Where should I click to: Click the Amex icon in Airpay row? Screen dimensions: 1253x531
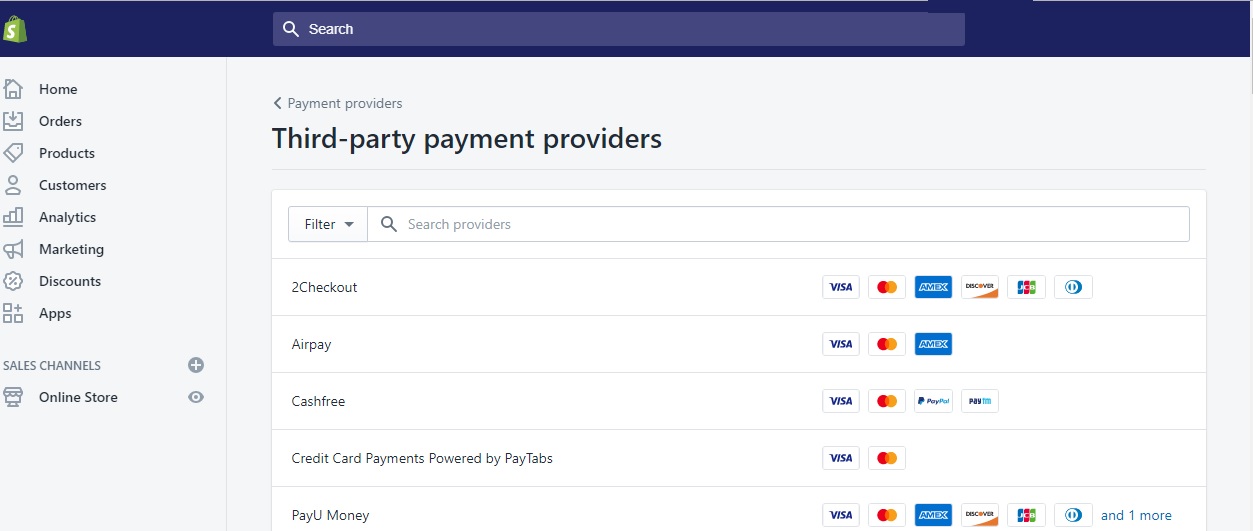click(933, 344)
